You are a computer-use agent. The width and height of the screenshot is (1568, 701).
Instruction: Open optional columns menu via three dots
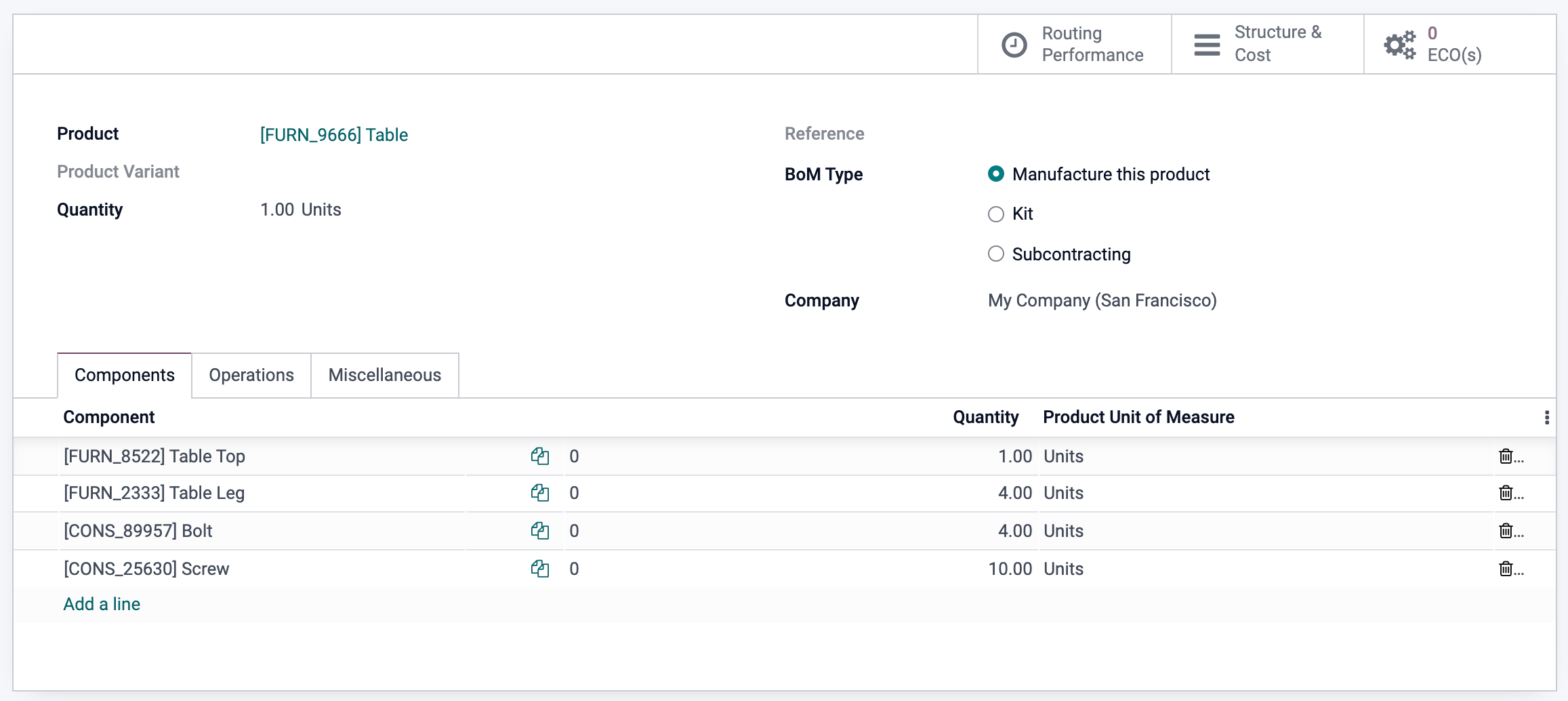click(1547, 417)
